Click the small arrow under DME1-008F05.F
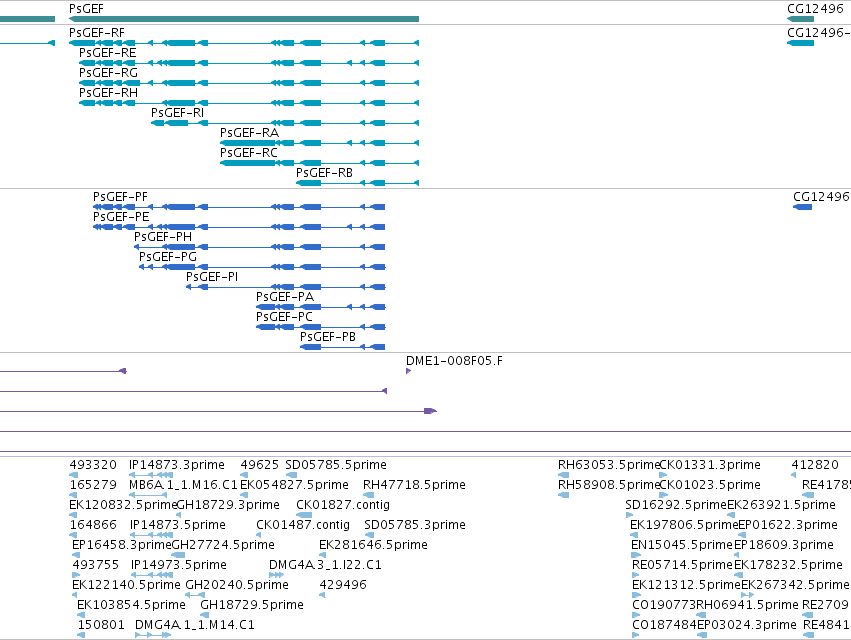Image resolution: width=851 pixels, height=640 pixels. point(408,371)
